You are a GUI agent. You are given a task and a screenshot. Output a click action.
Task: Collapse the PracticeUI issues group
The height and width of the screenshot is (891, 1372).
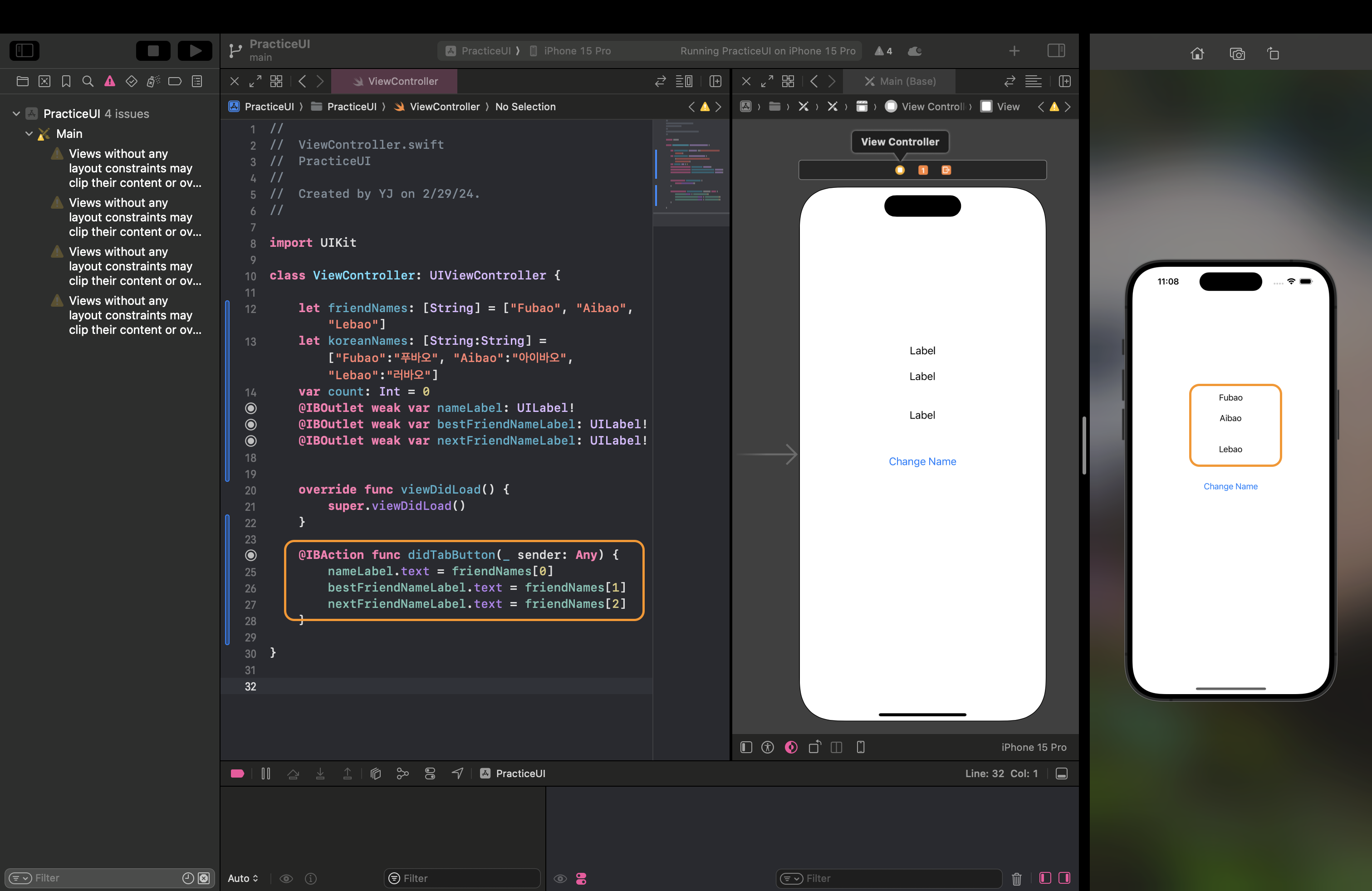[16, 113]
